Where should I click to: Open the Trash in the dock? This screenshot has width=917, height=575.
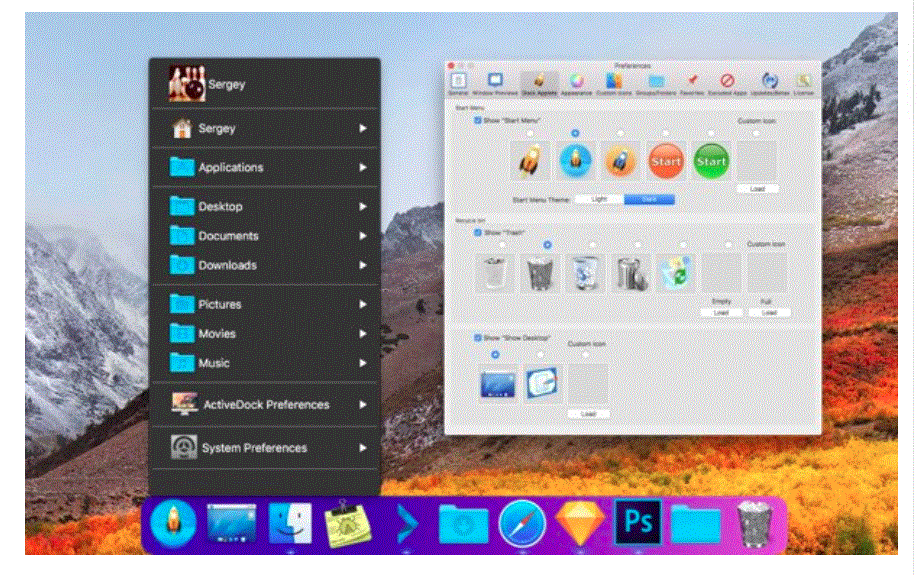click(x=754, y=523)
